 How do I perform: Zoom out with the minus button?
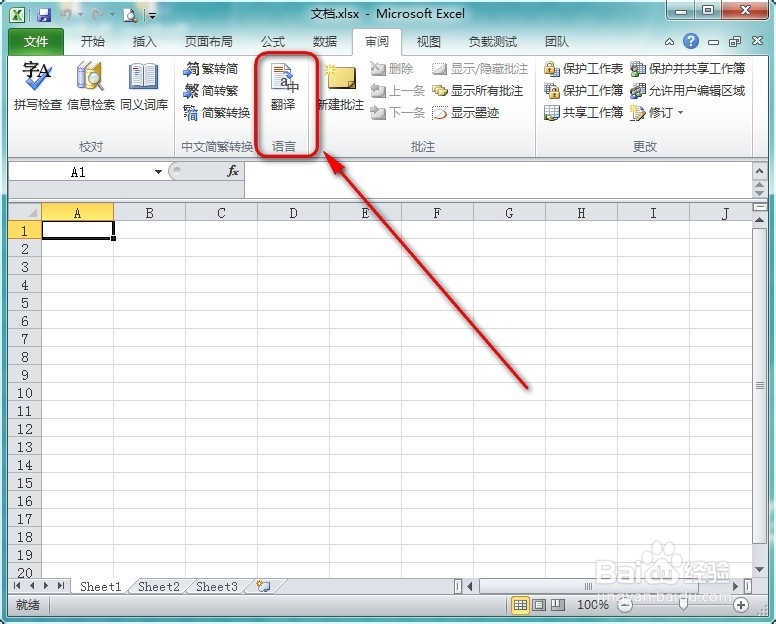(x=625, y=605)
